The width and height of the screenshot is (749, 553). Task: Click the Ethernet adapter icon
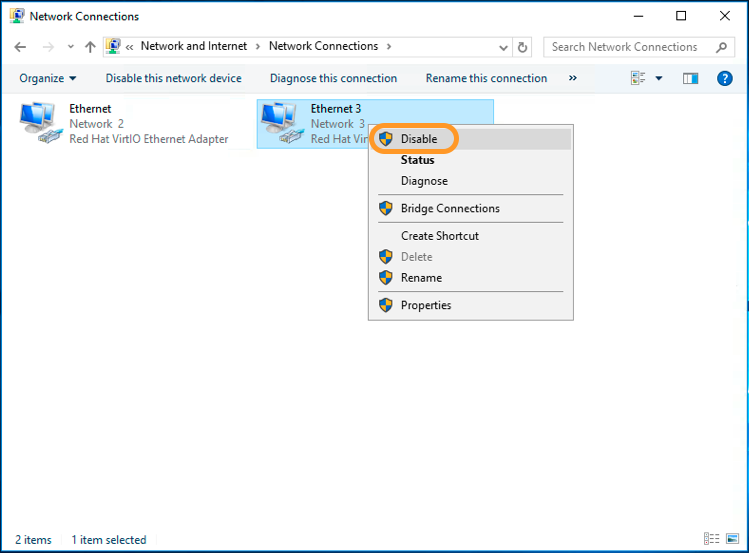pos(40,123)
